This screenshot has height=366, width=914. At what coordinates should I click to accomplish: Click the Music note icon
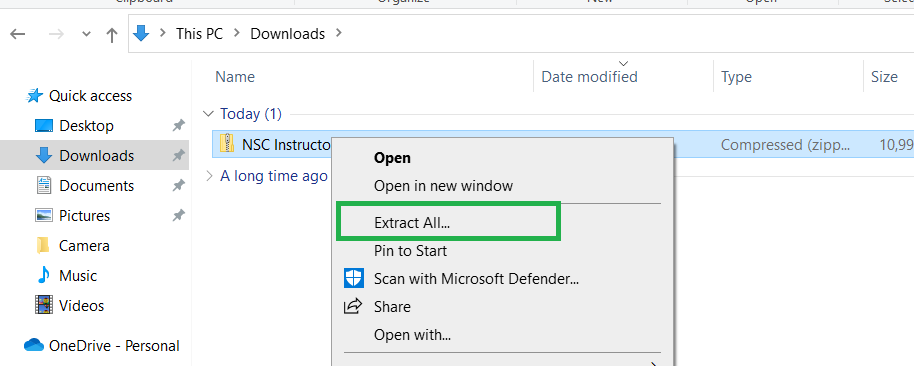click(x=44, y=275)
